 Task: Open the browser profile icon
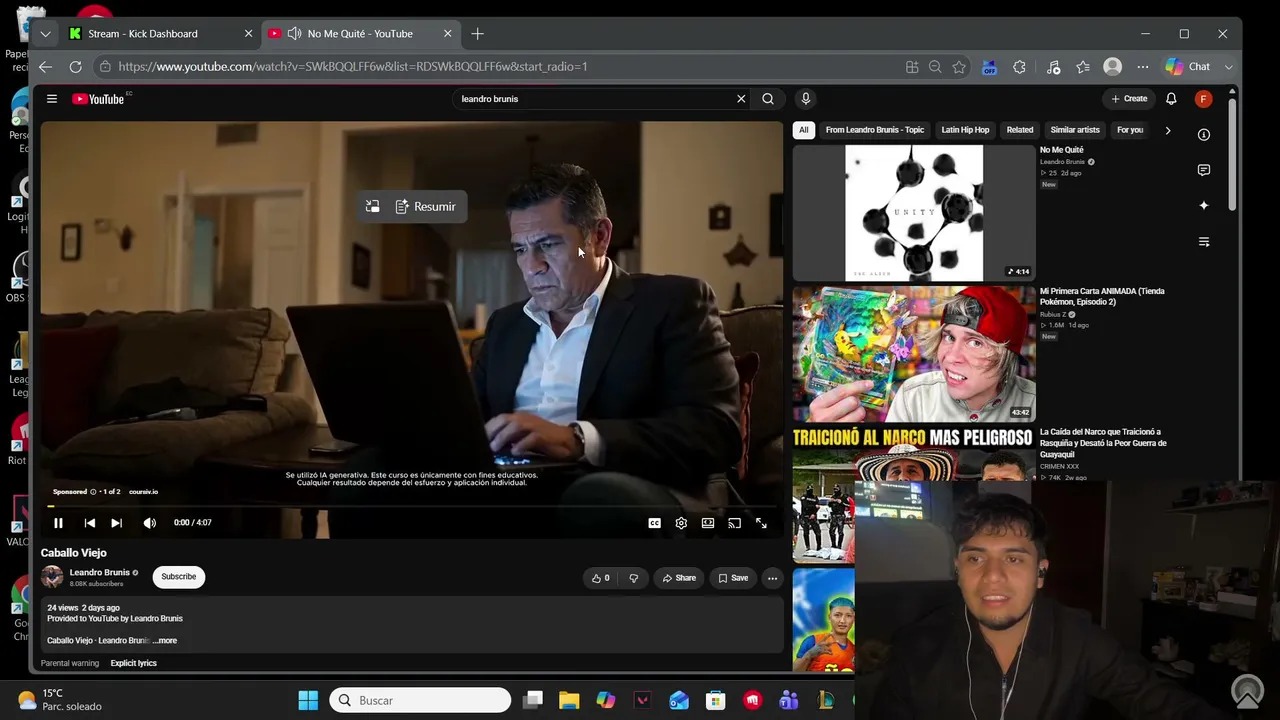1112,67
